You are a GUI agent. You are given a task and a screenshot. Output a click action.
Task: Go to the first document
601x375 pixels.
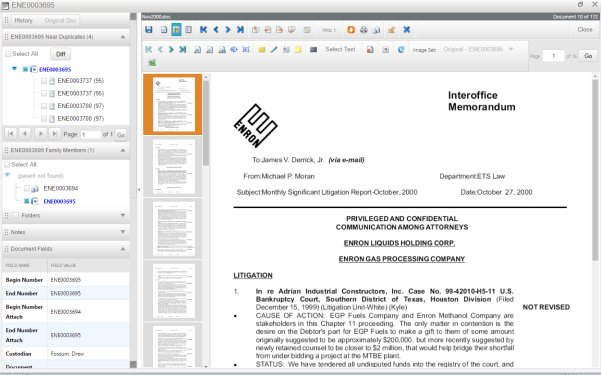point(204,30)
